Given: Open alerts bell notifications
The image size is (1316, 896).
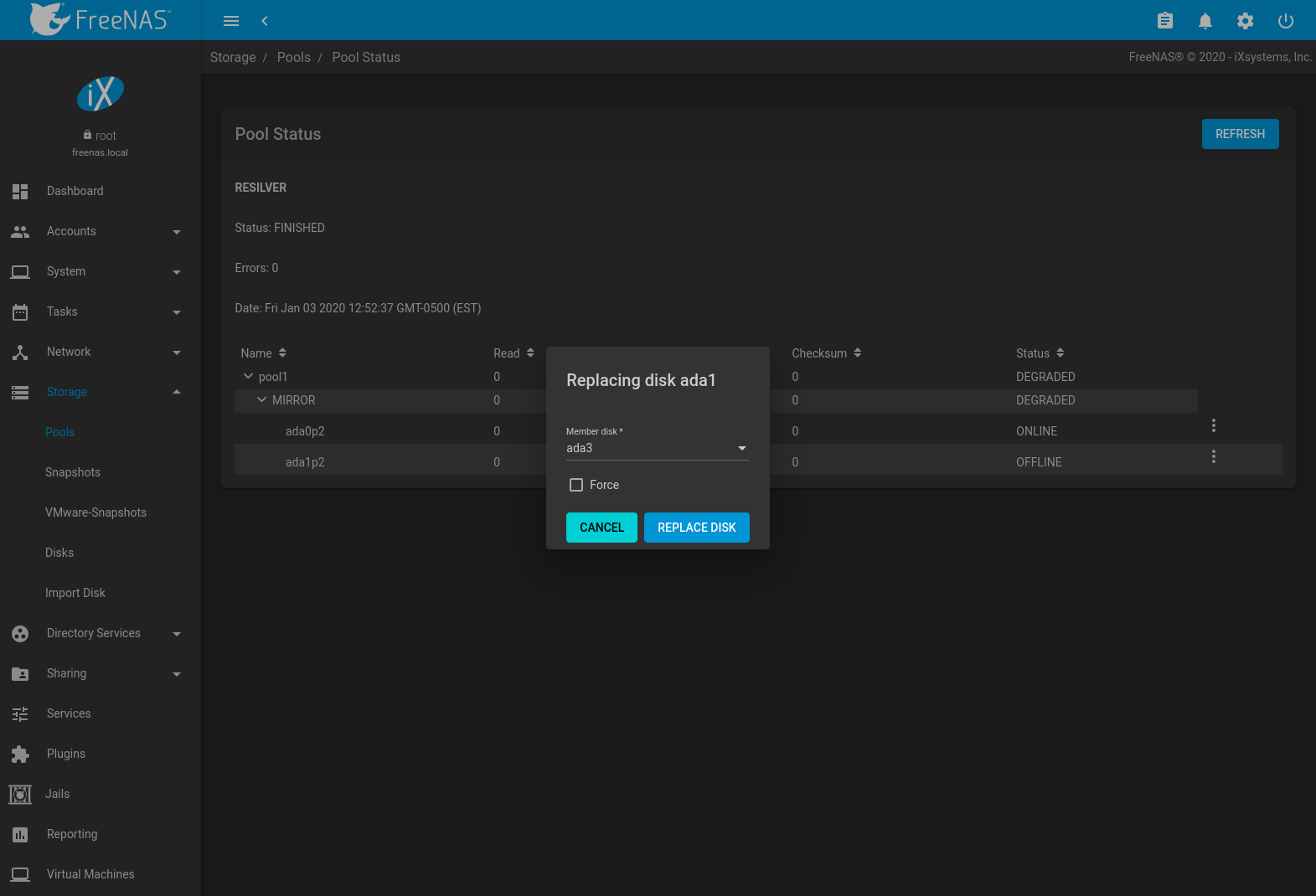Looking at the screenshot, I should [x=1205, y=21].
